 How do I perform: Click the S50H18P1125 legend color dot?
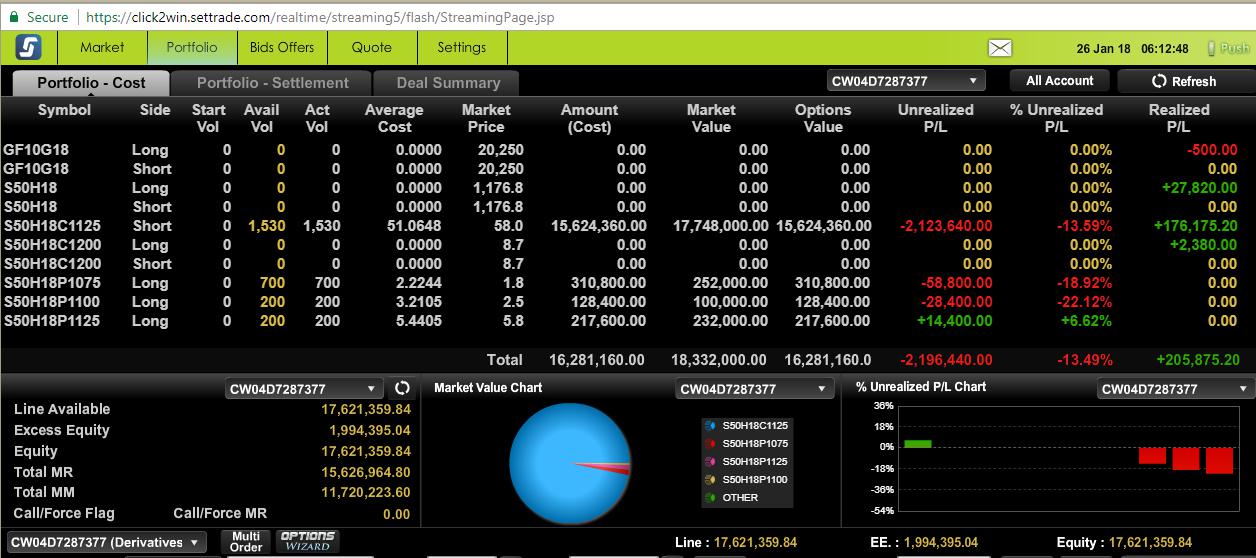710,461
